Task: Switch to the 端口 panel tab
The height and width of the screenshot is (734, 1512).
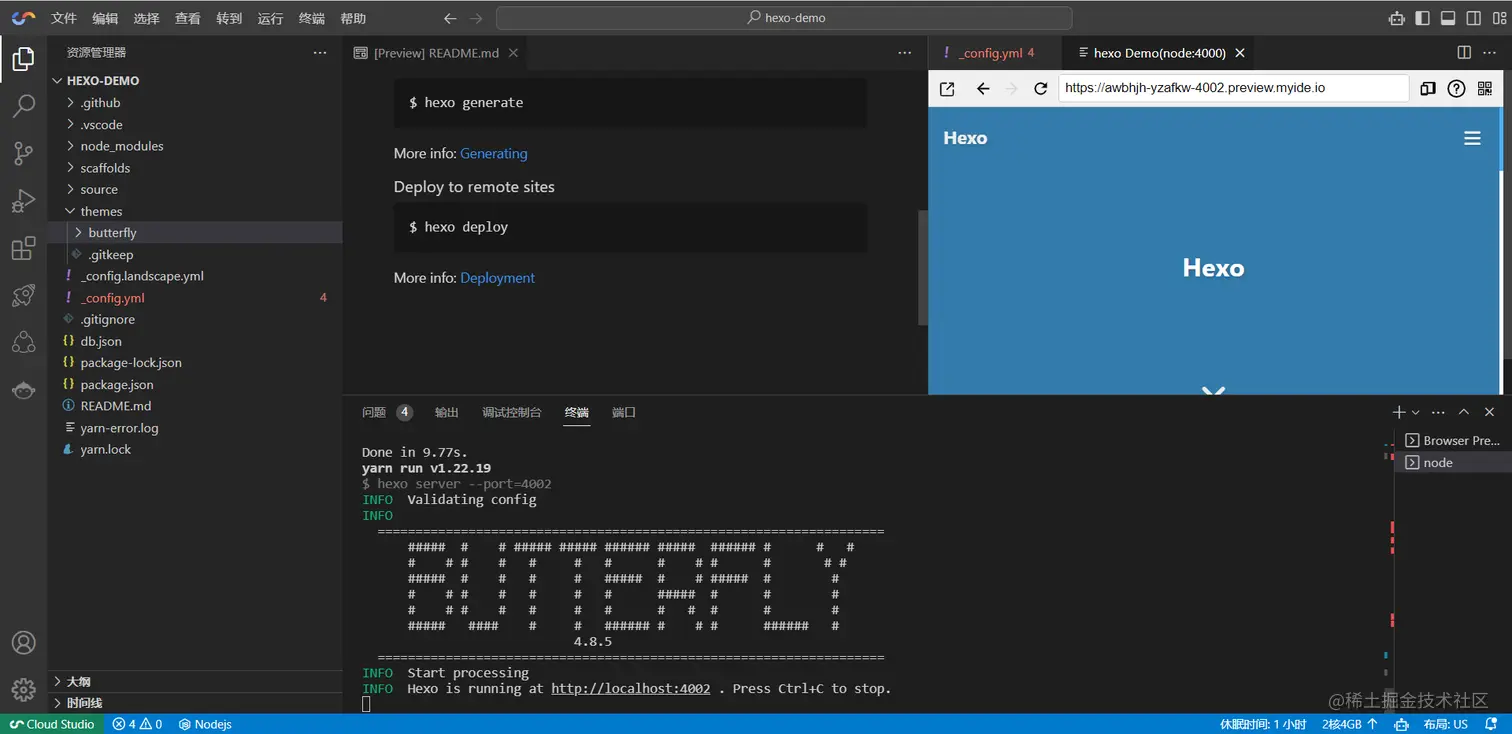Action: [x=624, y=412]
